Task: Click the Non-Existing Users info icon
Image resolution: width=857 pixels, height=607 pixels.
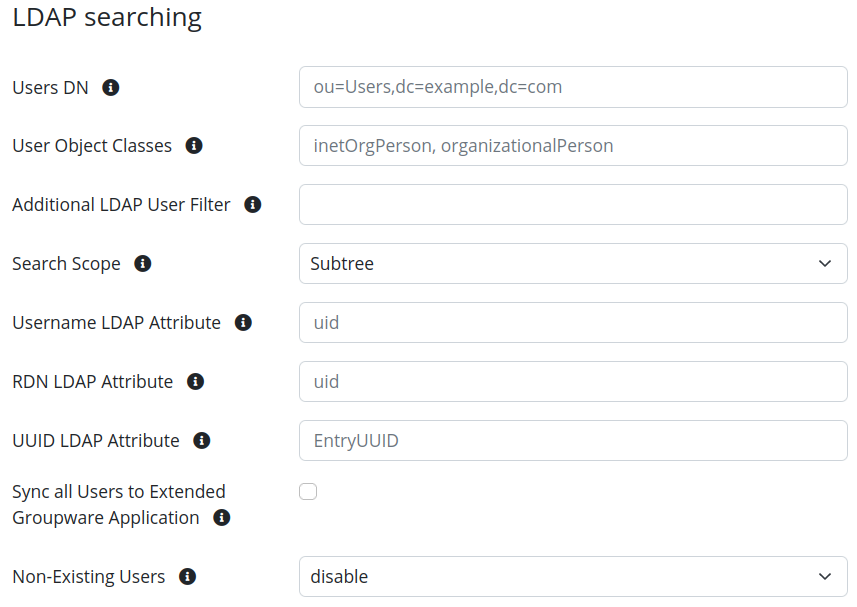Action: pyautogui.click(x=187, y=576)
